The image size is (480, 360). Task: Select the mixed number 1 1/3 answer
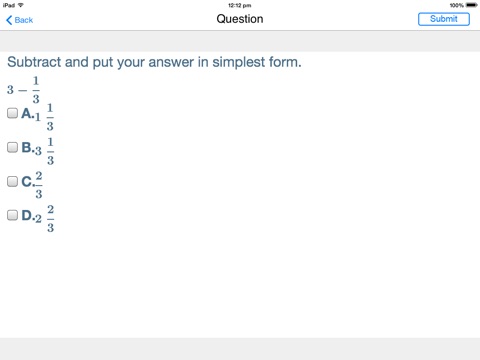pyautogui.click(x=45, y=117)
